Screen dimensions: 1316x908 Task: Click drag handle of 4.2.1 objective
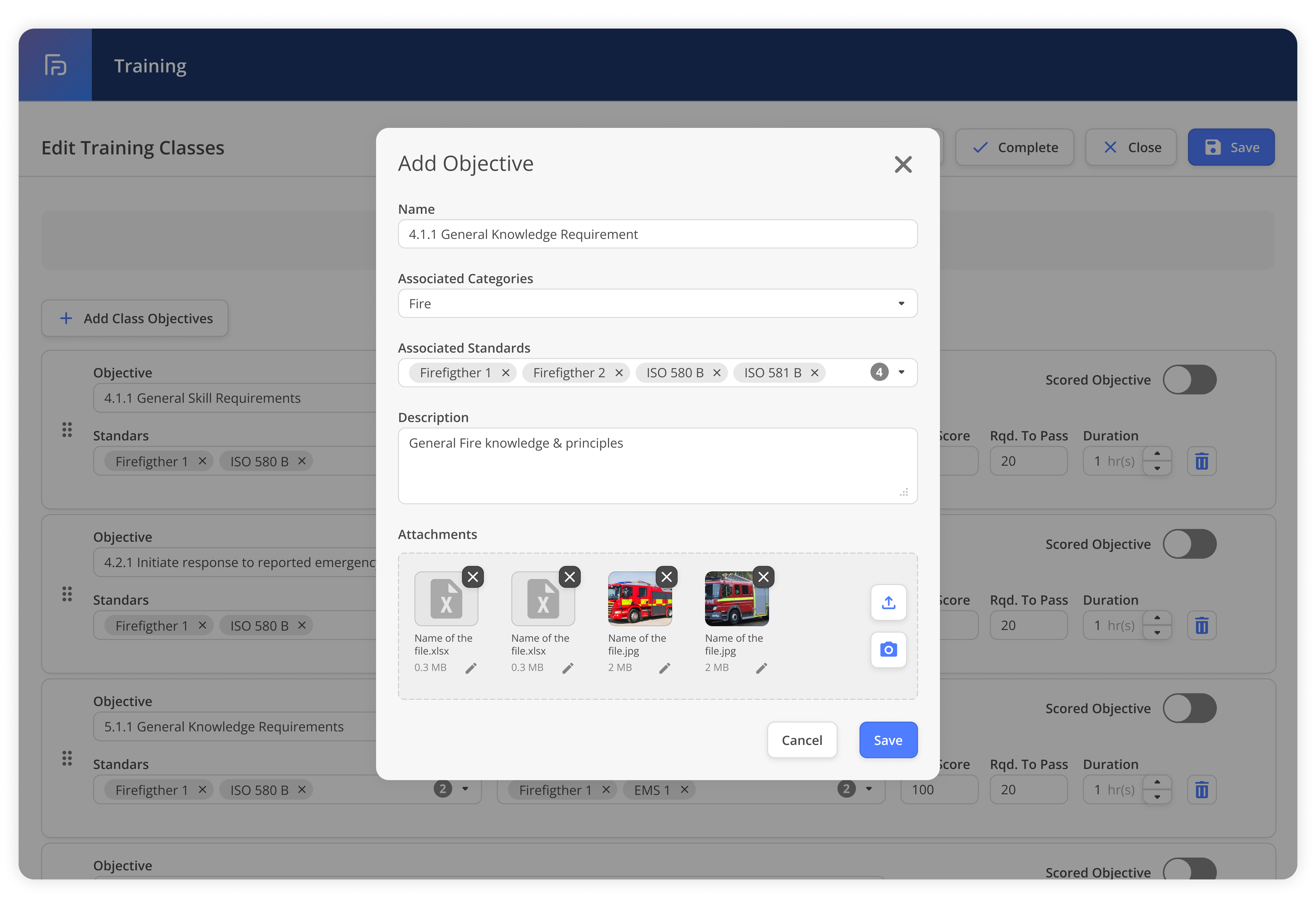pyautogui.click(x=67, y=594)
